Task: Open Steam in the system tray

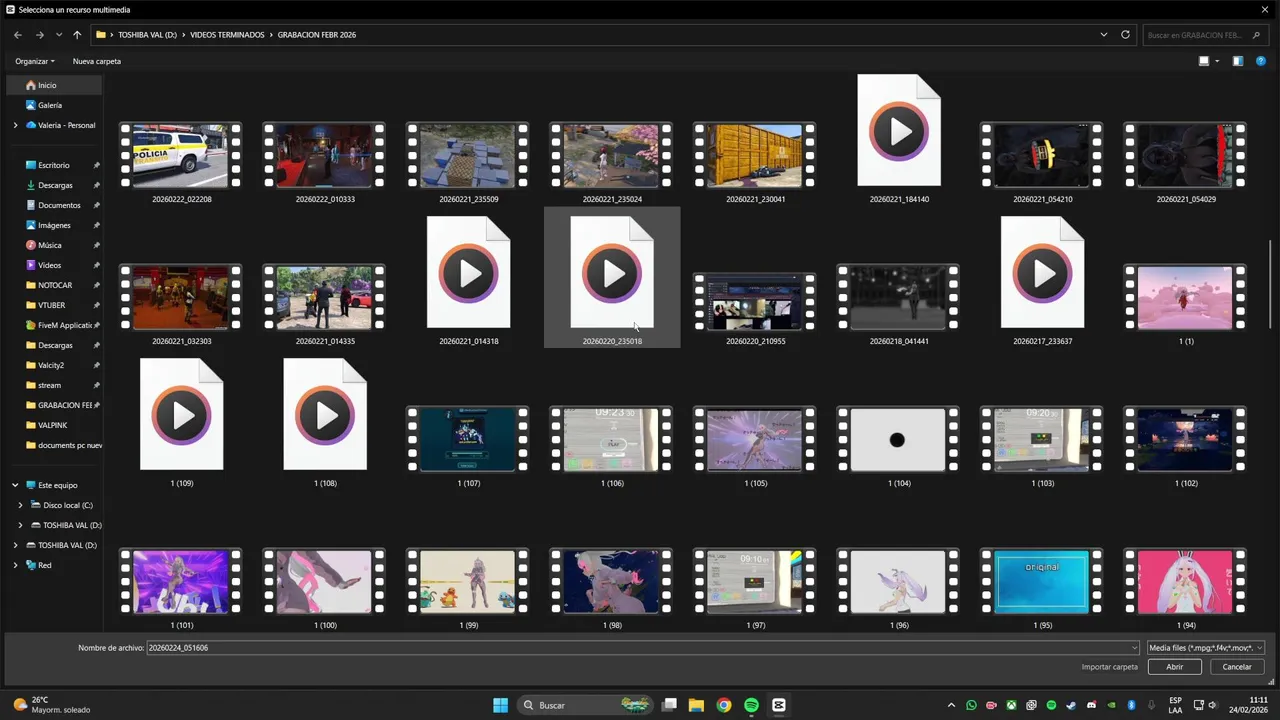Action: [x=1071, y=705]
